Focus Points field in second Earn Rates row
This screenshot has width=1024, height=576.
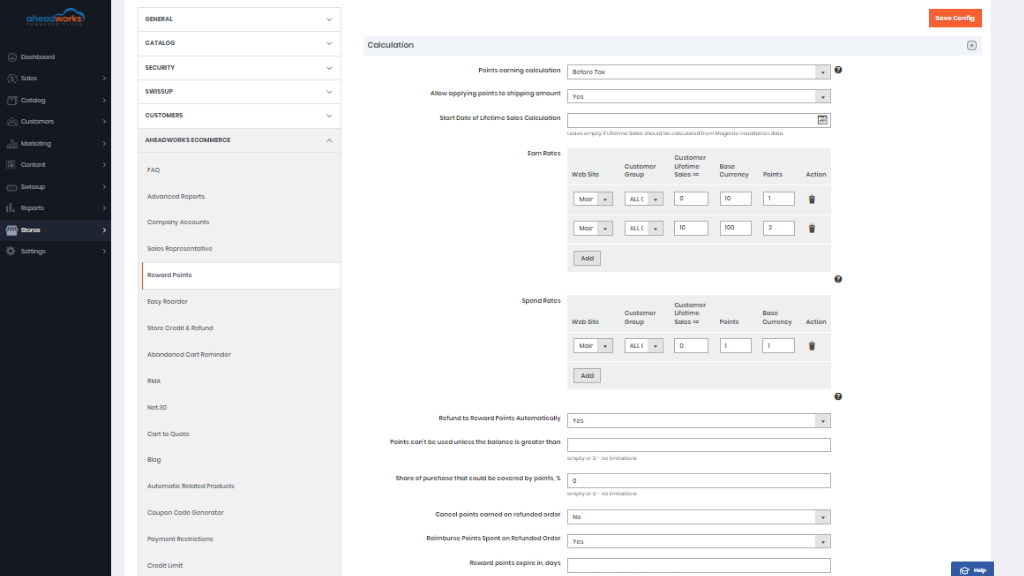click(778, 228)
